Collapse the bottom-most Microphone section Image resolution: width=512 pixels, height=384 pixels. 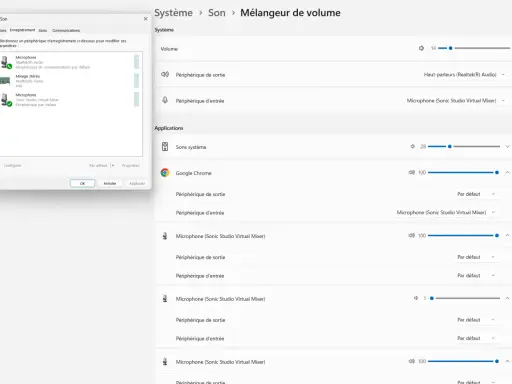pyautogui.click(x=507, y=361)
